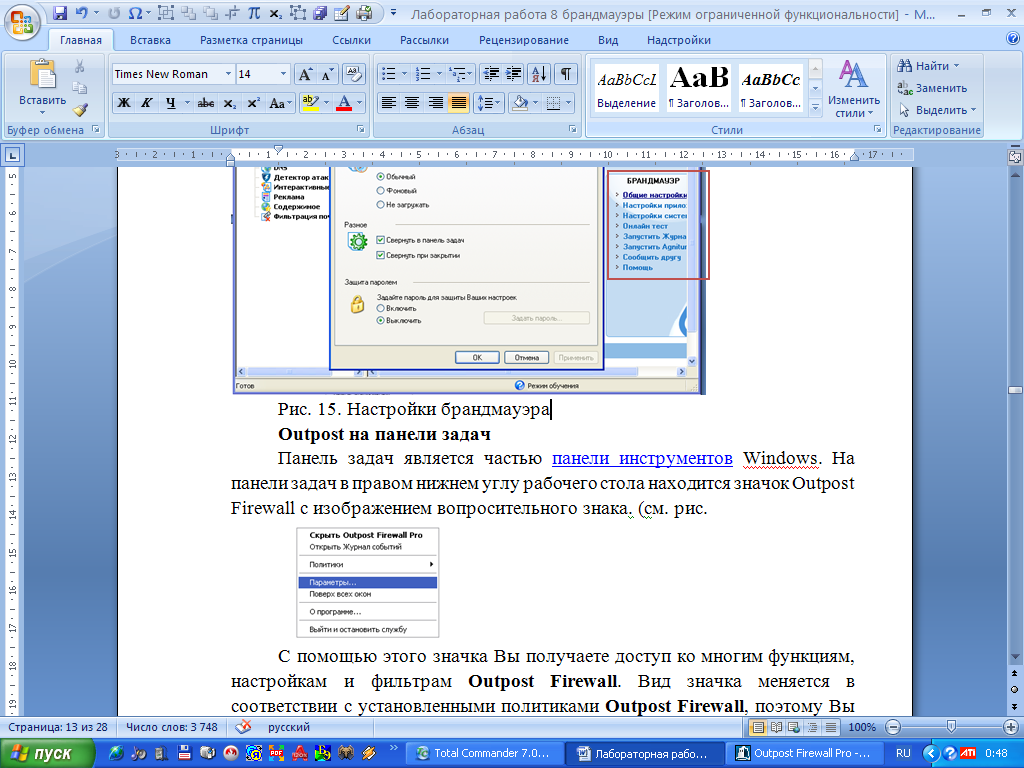
Task: Expand the styles gallery with More arrow
Action: click(x=815, y=108)
